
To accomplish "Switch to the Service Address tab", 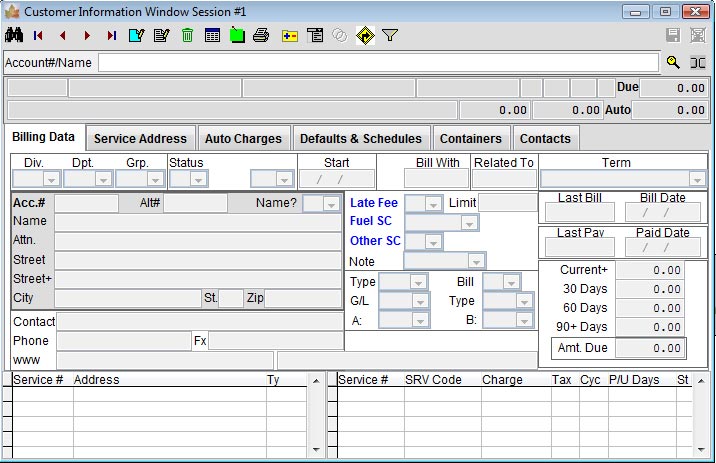I will (x=140, y=139).
